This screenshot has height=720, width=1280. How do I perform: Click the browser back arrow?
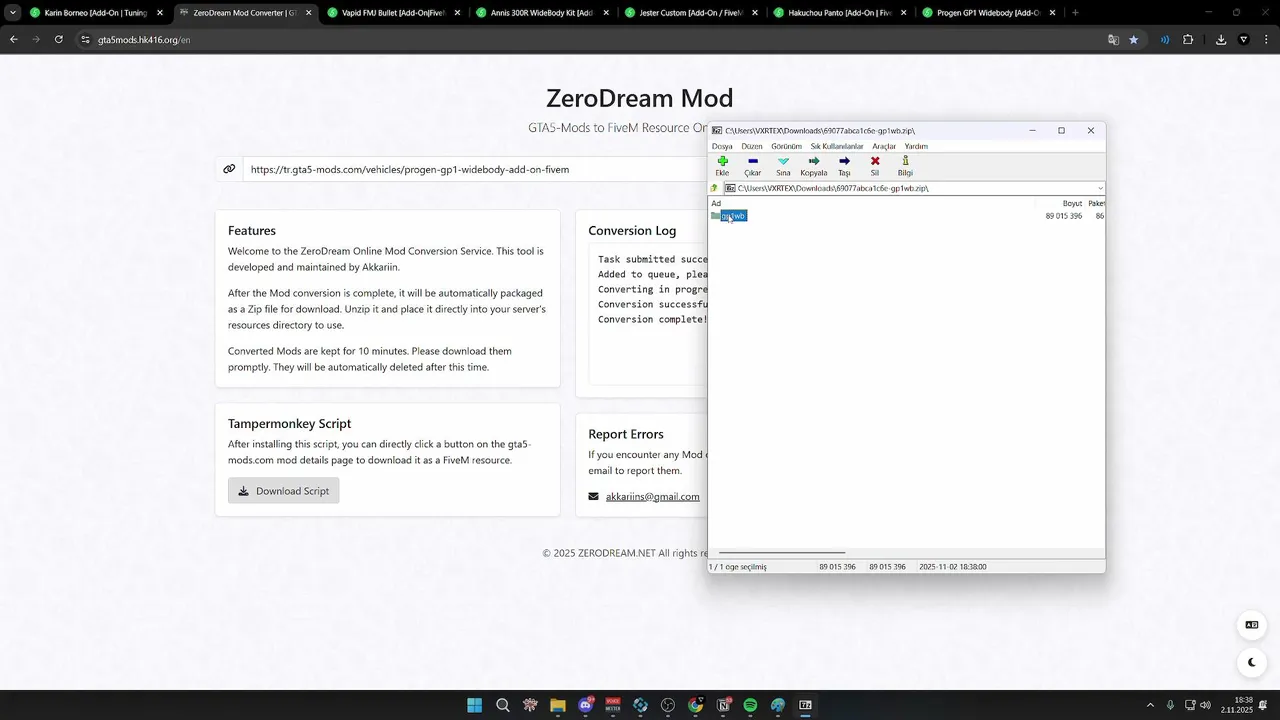click(13, 40)
